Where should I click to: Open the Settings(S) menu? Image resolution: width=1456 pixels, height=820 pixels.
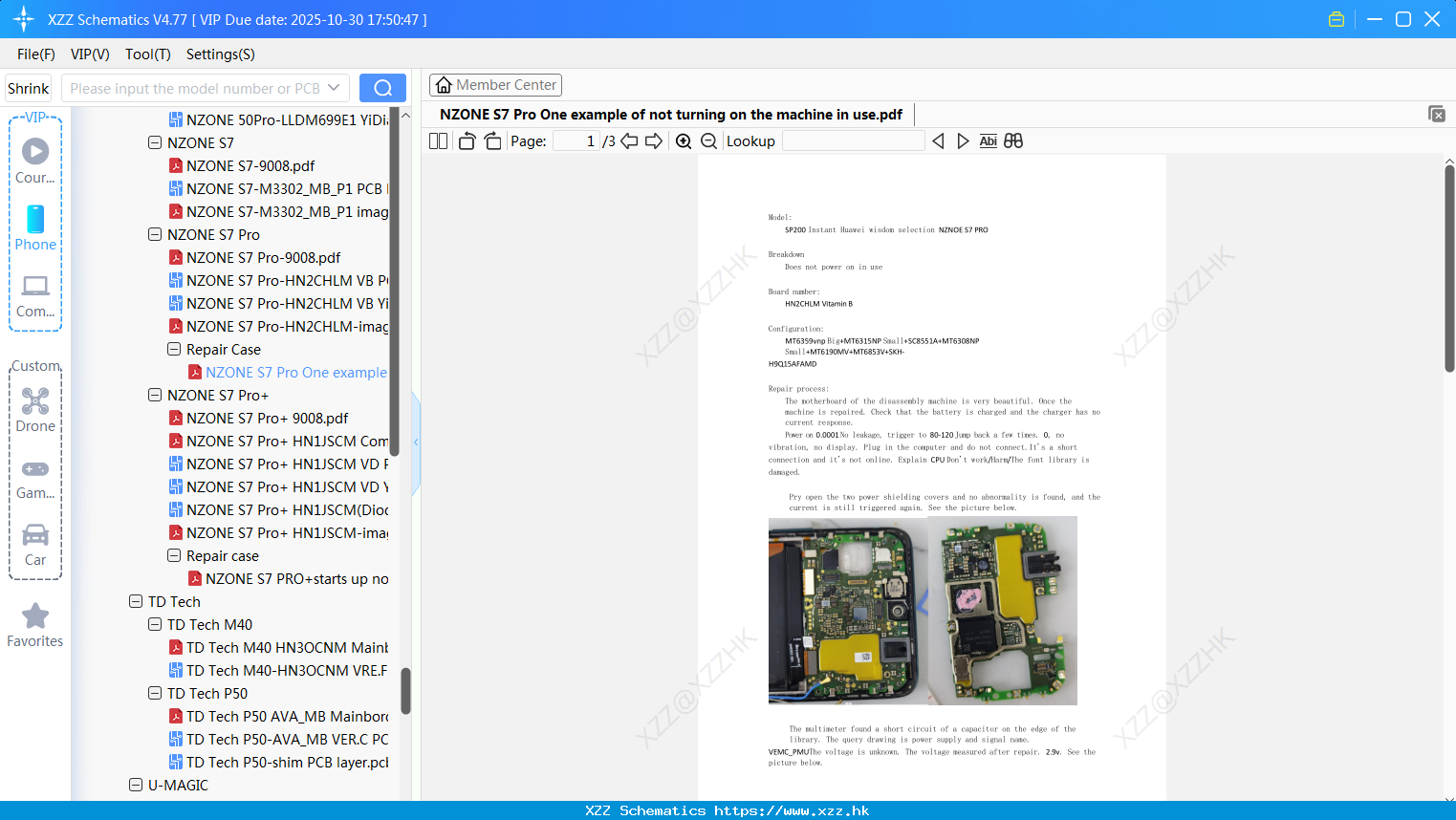[221, 54]
